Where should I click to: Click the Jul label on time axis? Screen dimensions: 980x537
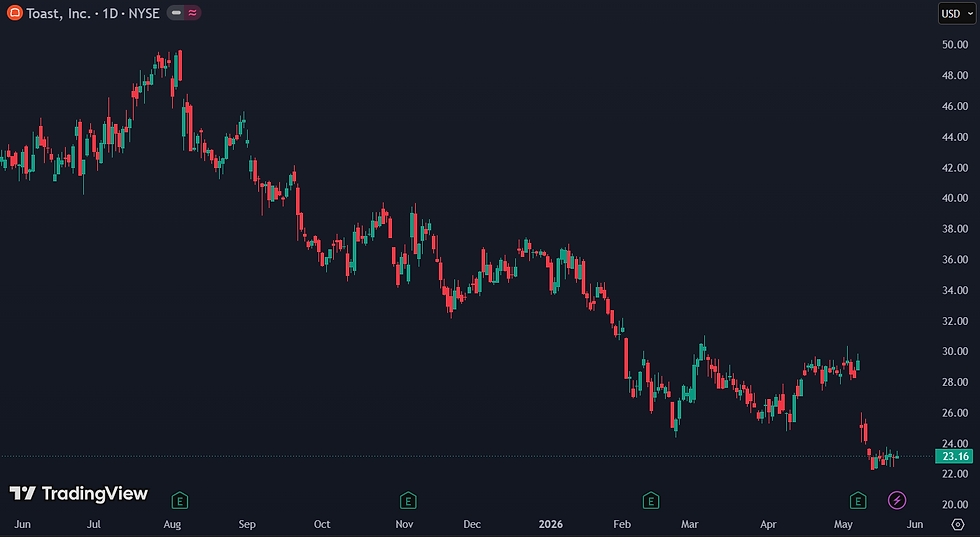pos(94,524)
